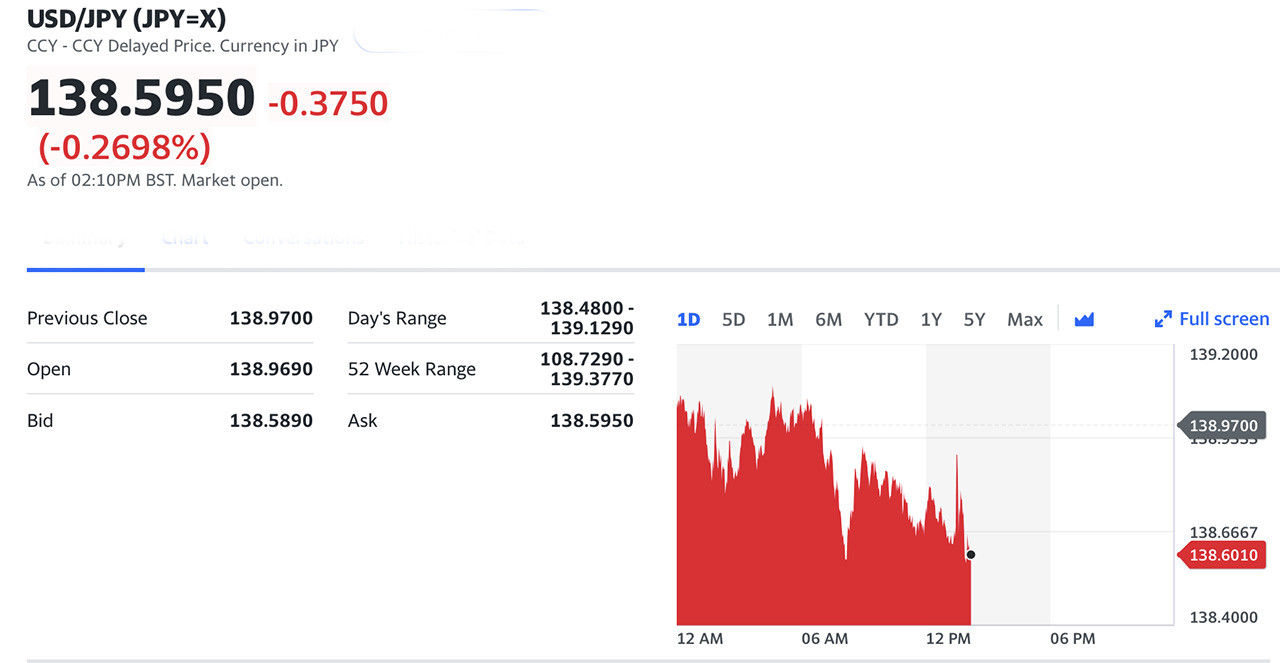This screenshot has width=1280, height=663.
Task: Switch chart to 5D range
Action: pos(734,320)
